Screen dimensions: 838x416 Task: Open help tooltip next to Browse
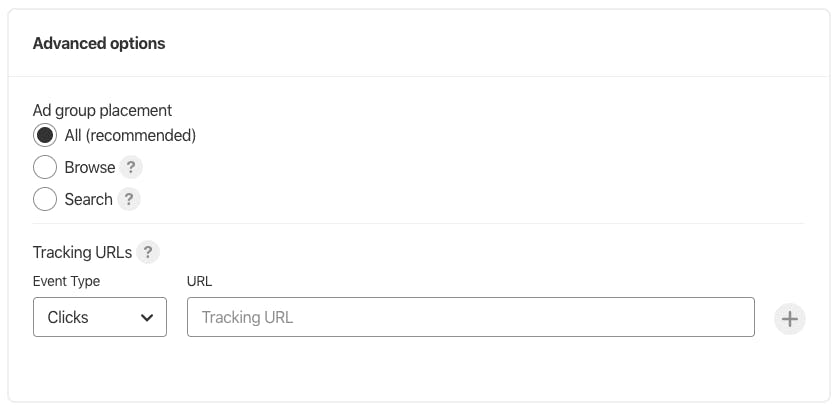point(130,168)
